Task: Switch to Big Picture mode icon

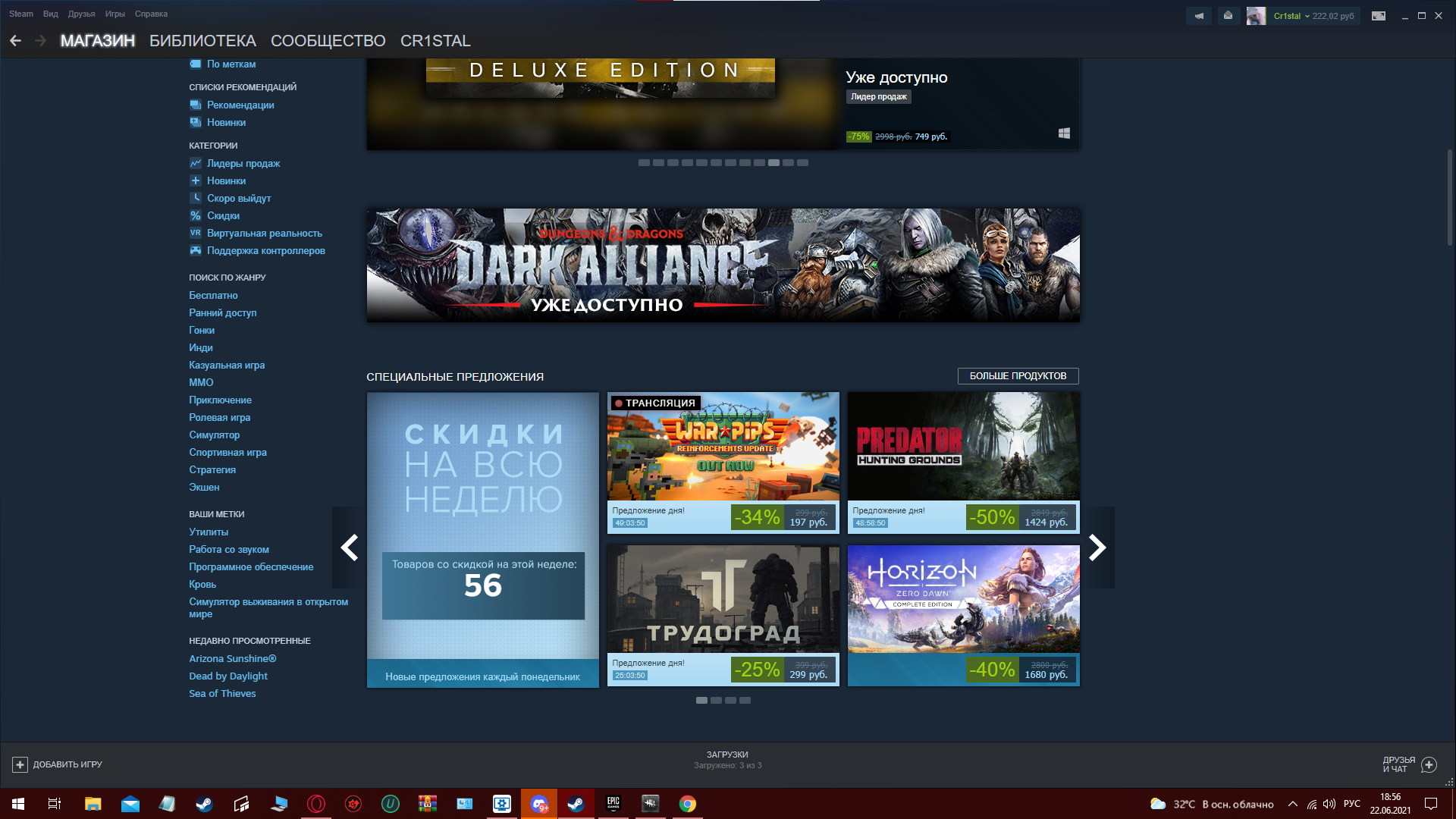Action: (1379, 16)
